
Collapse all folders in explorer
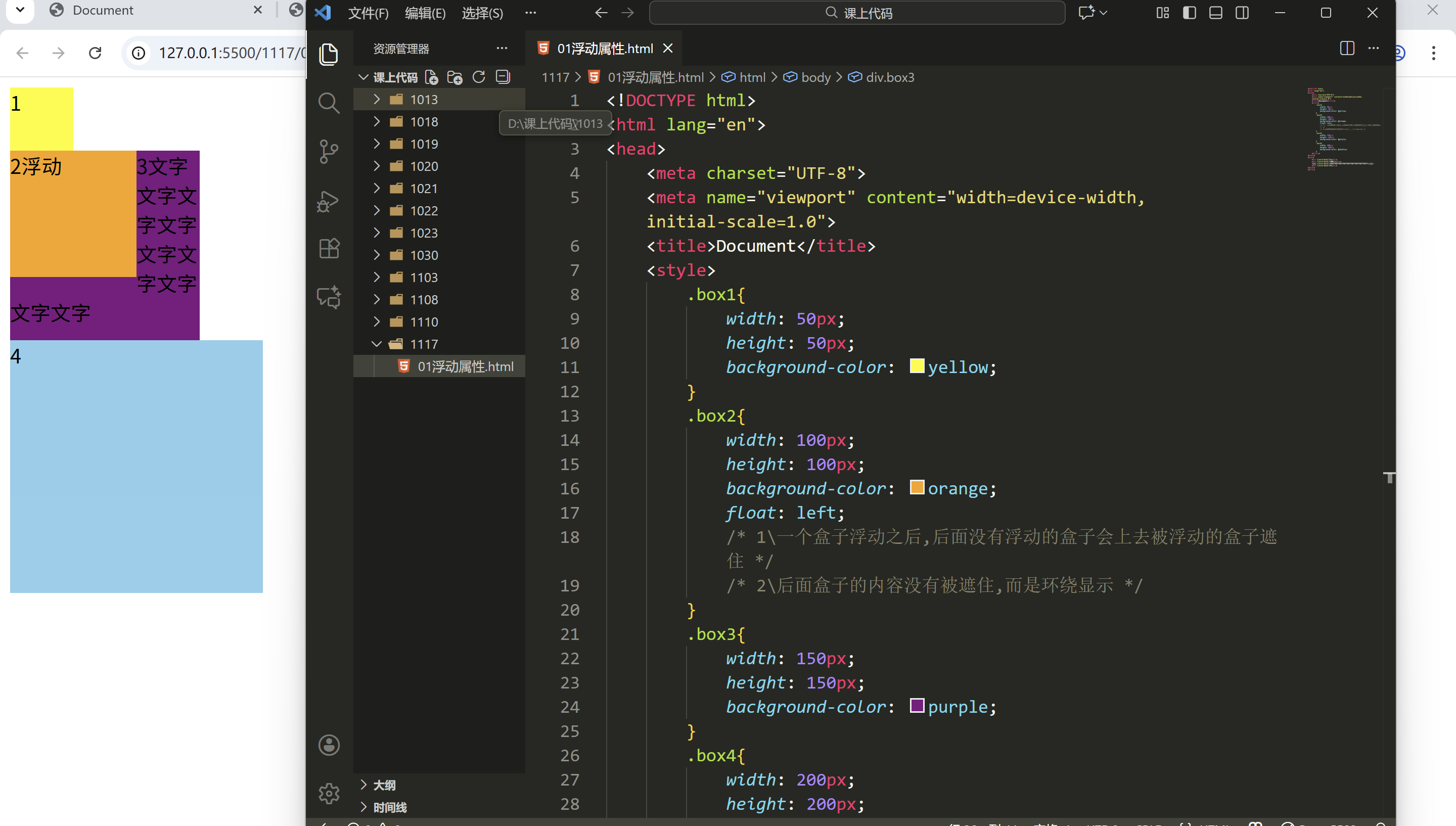(503, 77)
